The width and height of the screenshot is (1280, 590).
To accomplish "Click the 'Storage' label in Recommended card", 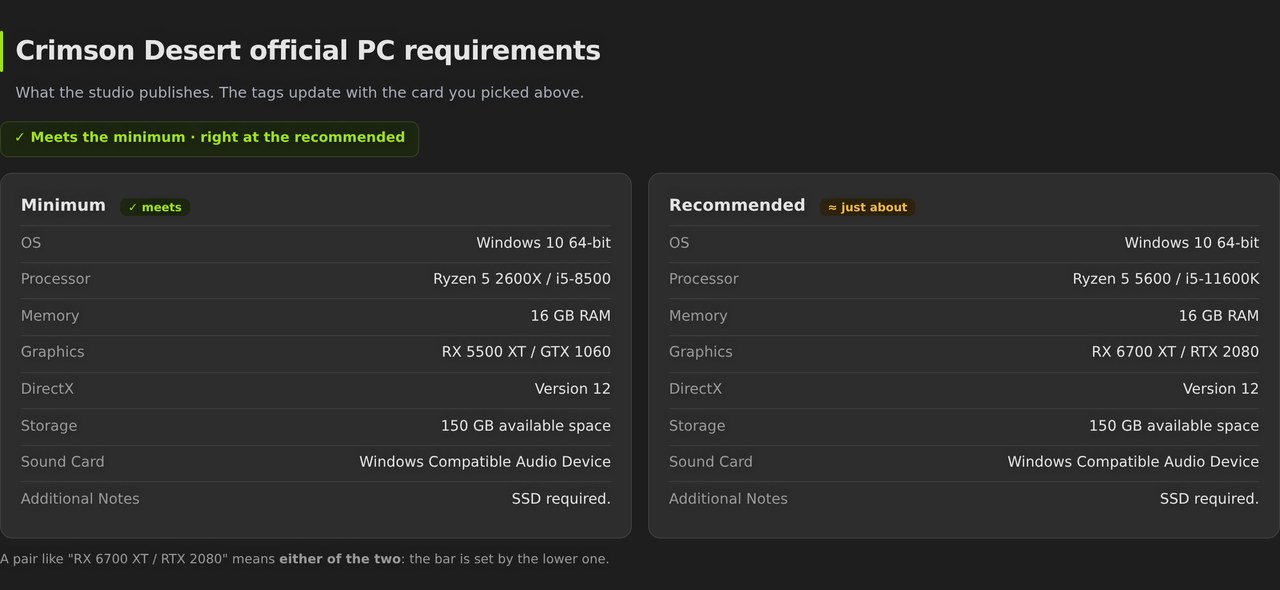I will [697, 426].
